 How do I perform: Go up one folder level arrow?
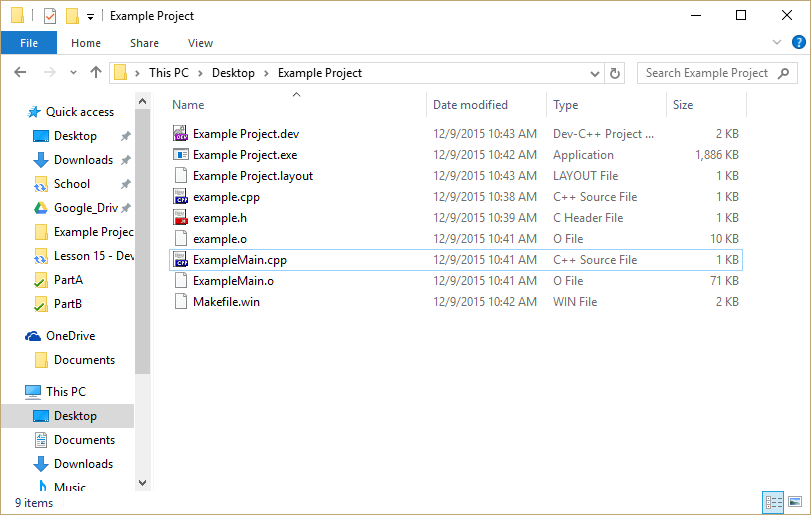[x=96, y=72]
